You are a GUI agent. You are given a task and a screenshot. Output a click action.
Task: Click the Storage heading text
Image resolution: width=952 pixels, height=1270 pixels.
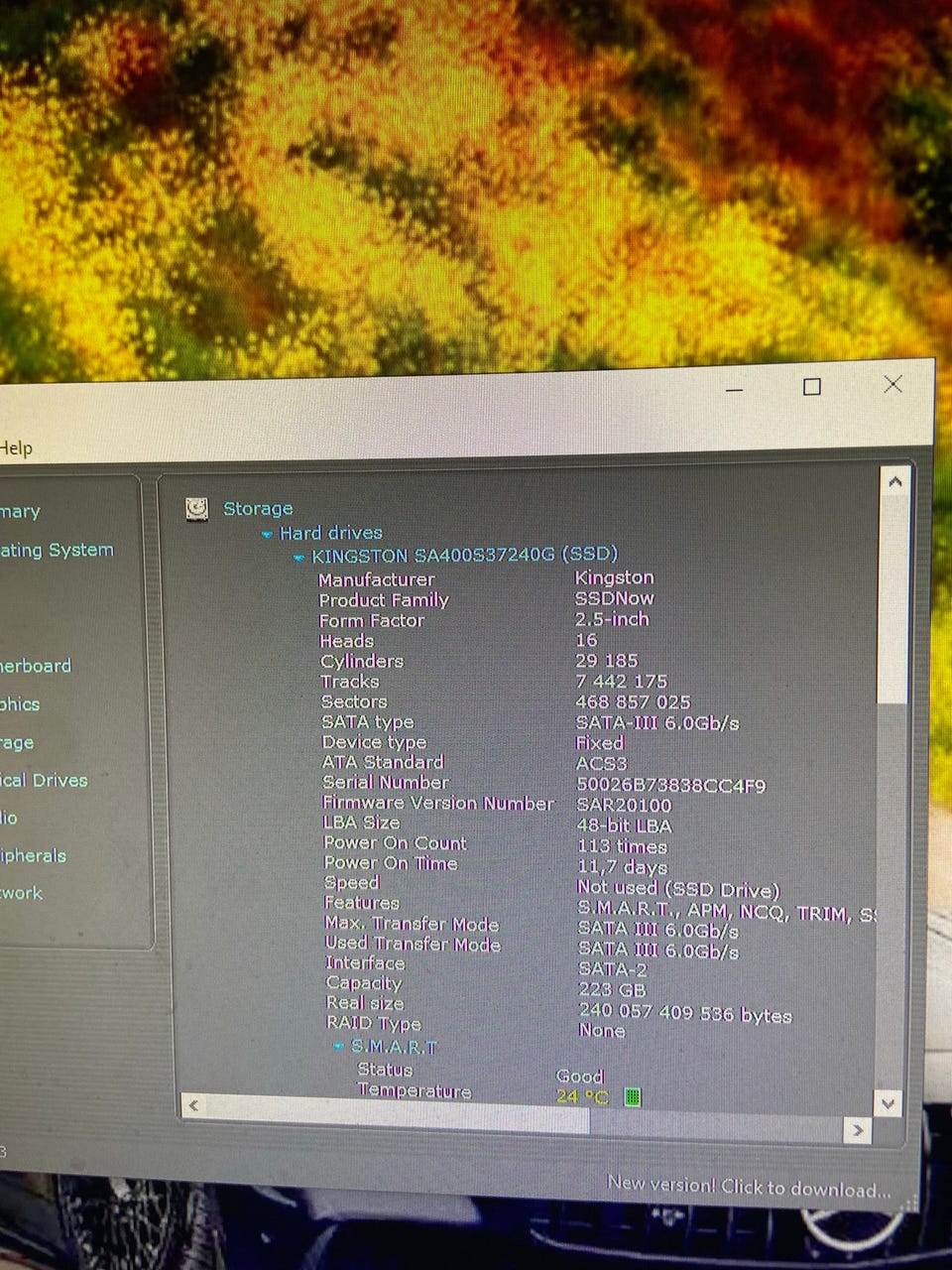(x=258, y=509)
